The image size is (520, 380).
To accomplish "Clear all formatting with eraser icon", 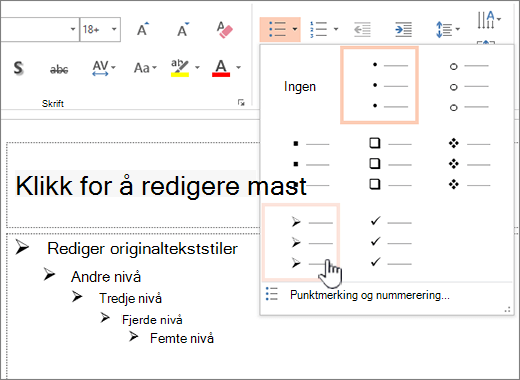I will 224,30.
